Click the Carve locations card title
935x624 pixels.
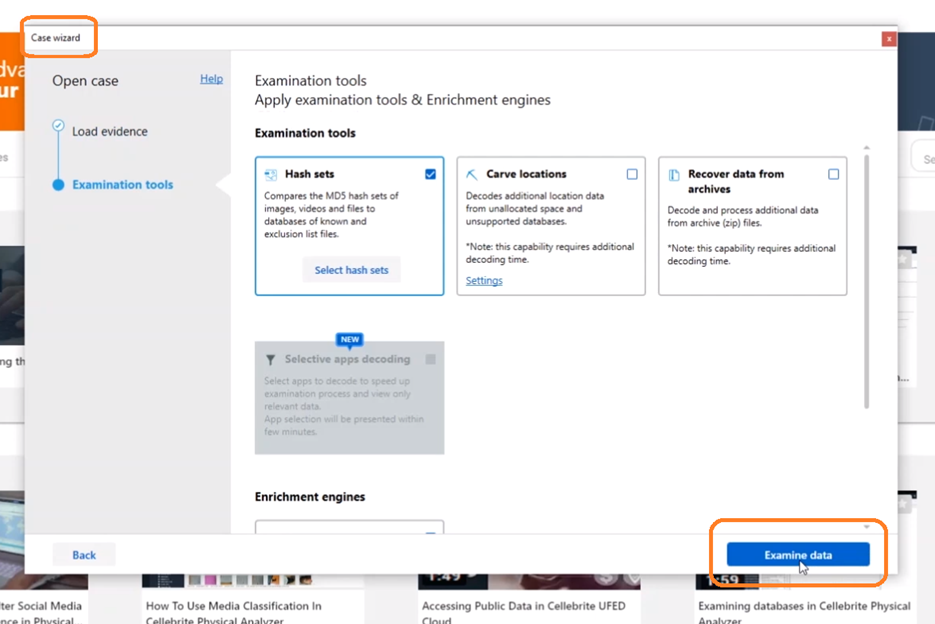[526, 174]
